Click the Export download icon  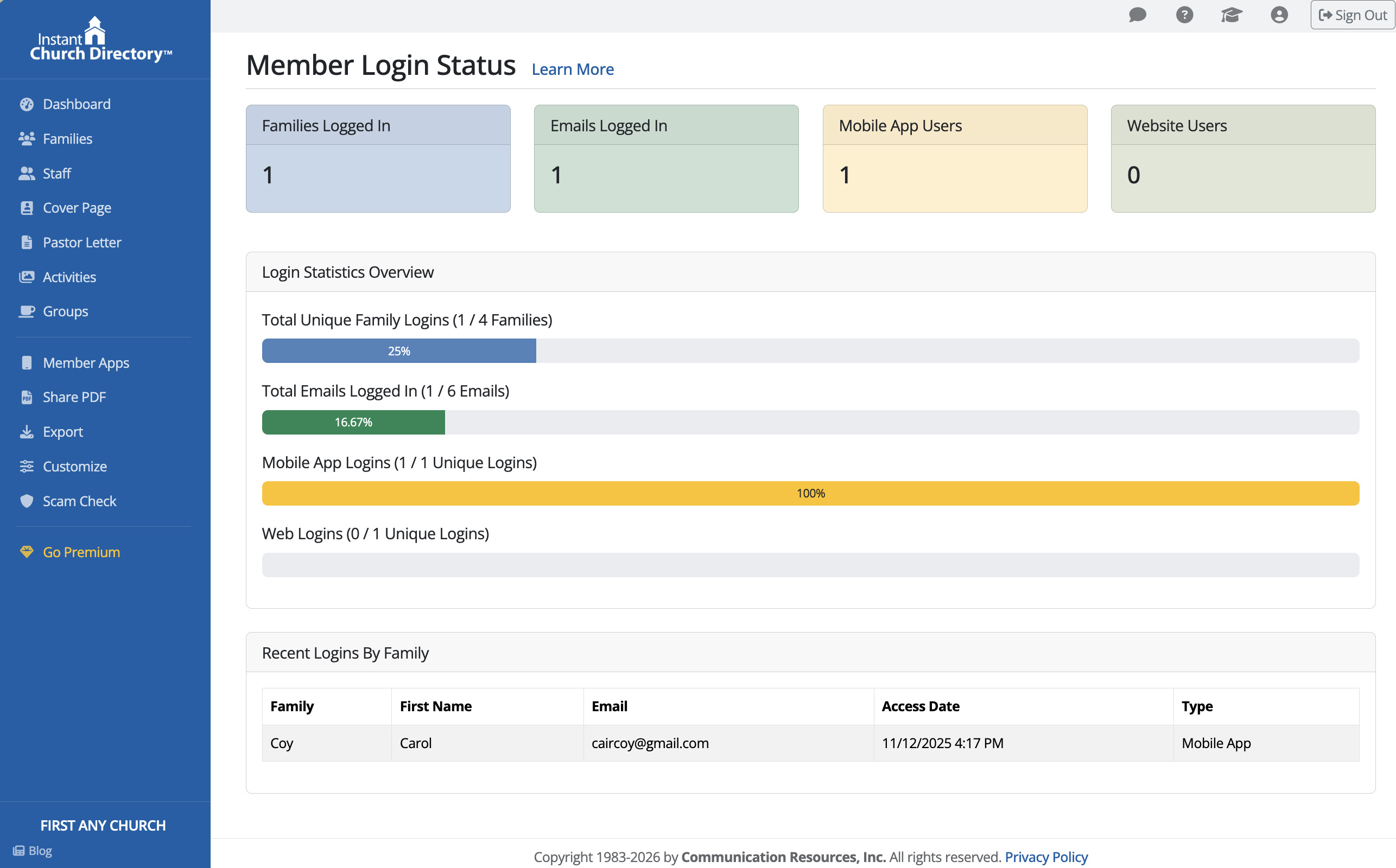tap(27, 432)
